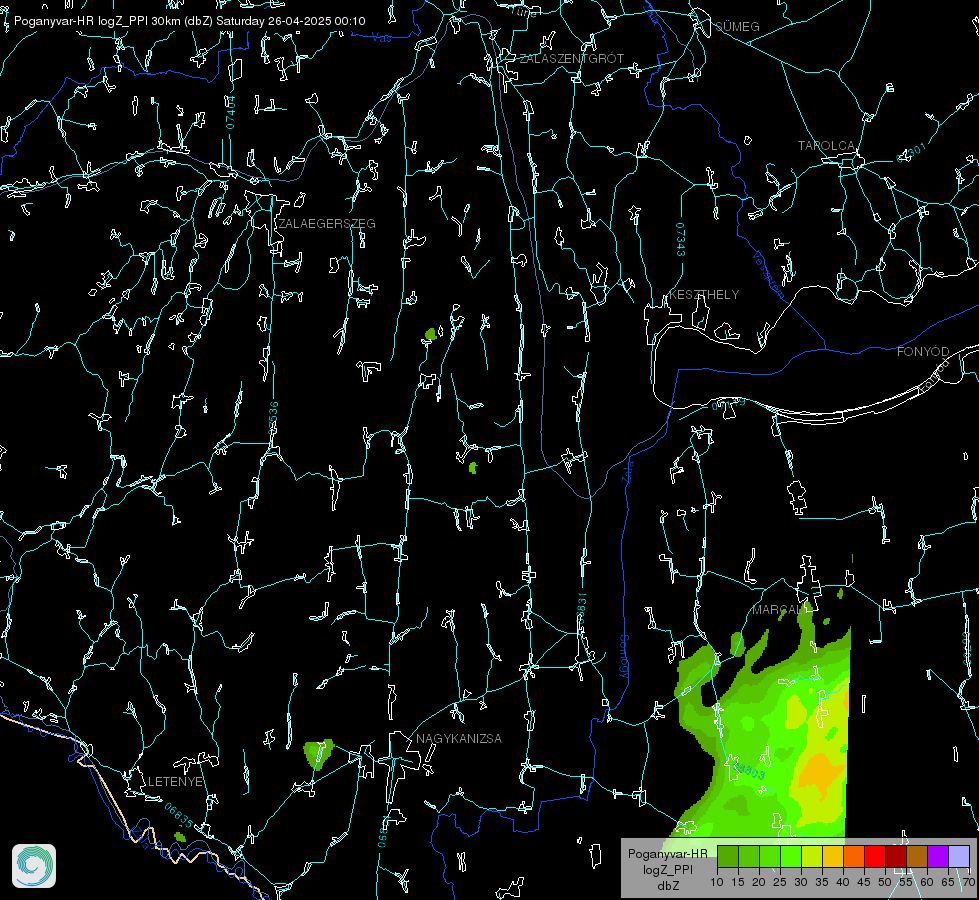Select the dark green 10-15 dBZ swatch
979x900 pixels.
point(727,856)
